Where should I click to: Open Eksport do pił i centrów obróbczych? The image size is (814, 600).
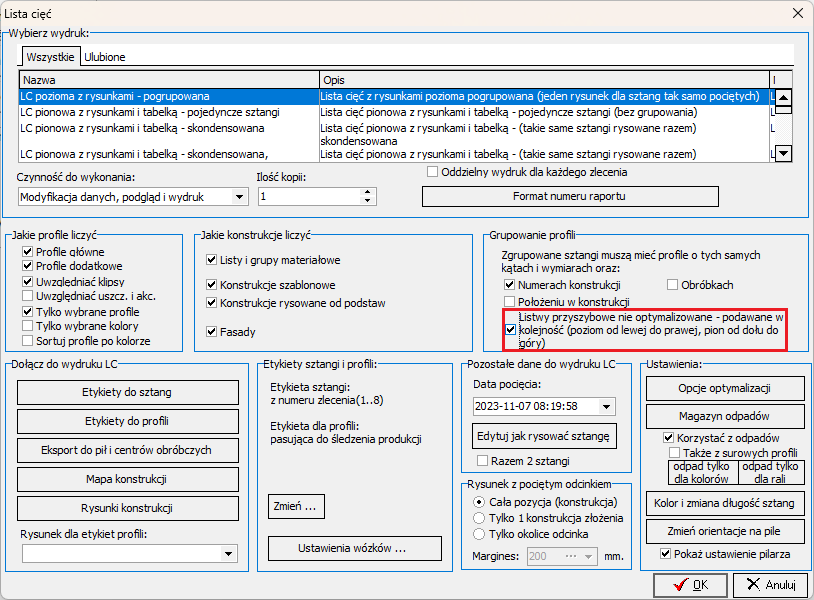[127, 450]
